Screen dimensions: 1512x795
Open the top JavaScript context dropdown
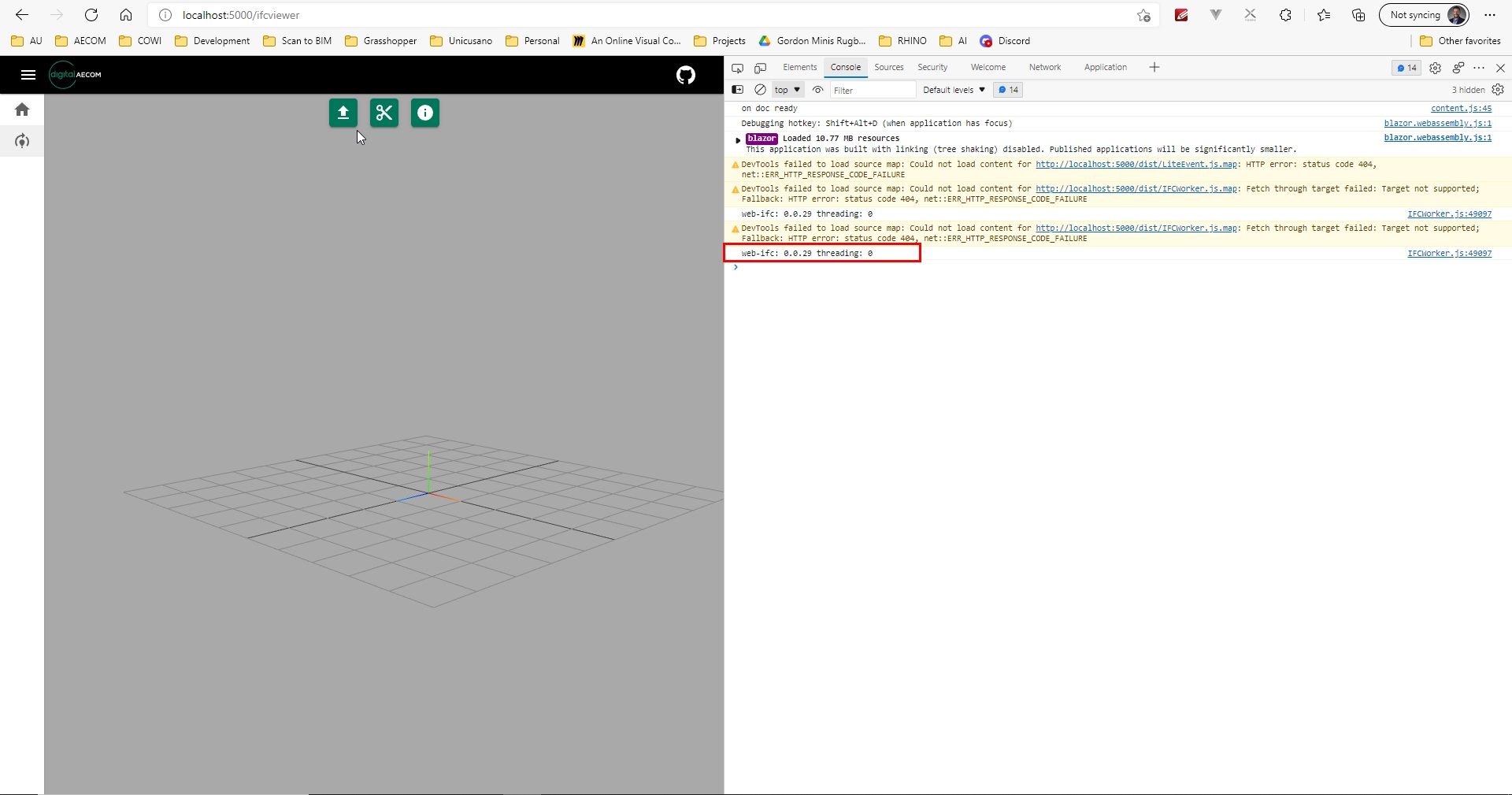787,90
